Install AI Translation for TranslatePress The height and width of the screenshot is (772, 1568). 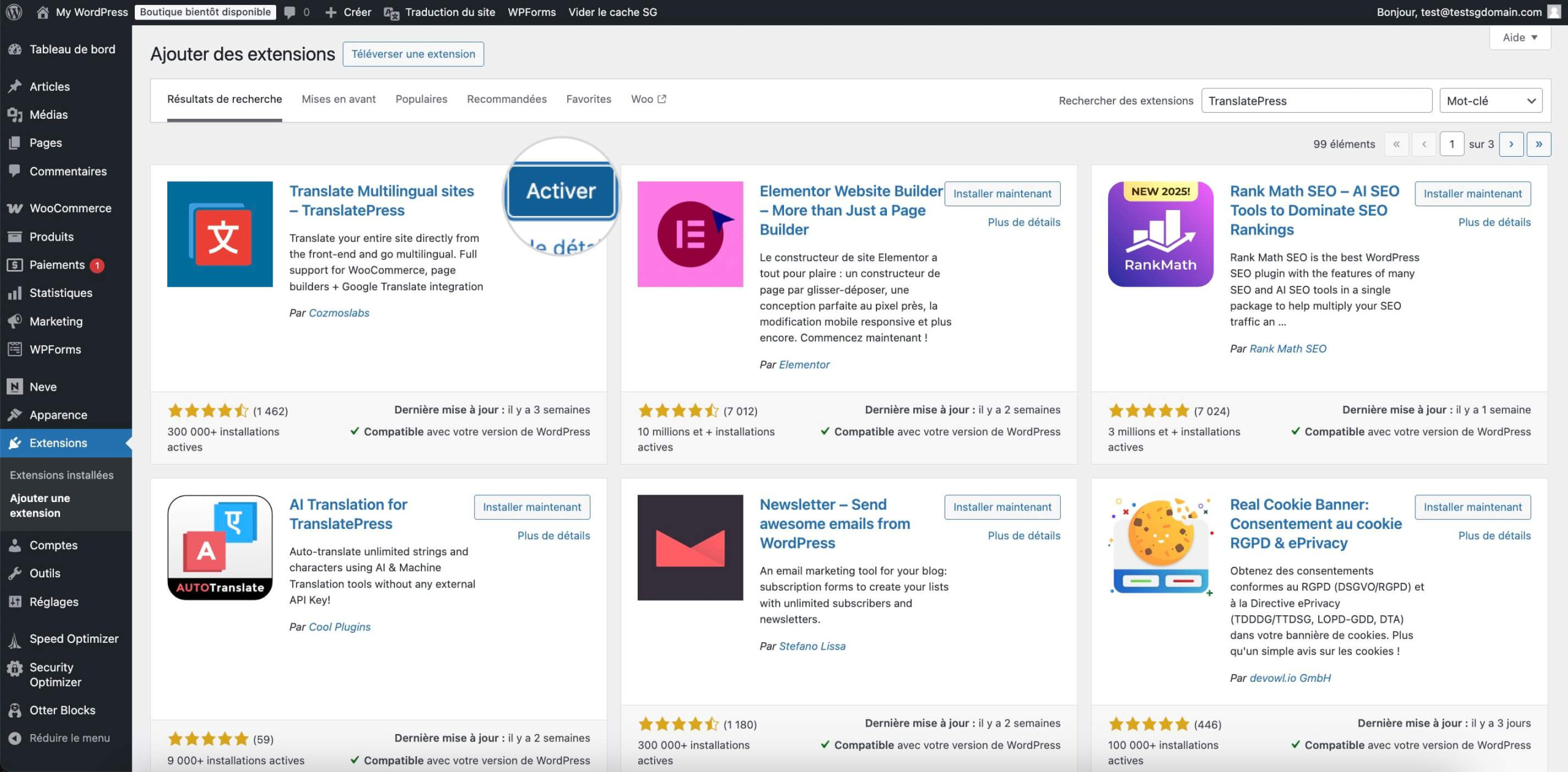532,507
